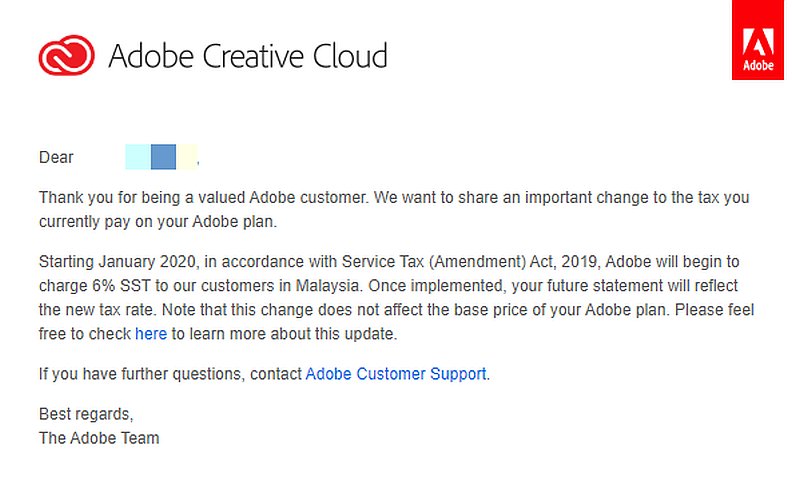The image size is (800, 489).
Task: Click the word 'Malaysia' in the paragraph
Action: (x=328, y=285)
